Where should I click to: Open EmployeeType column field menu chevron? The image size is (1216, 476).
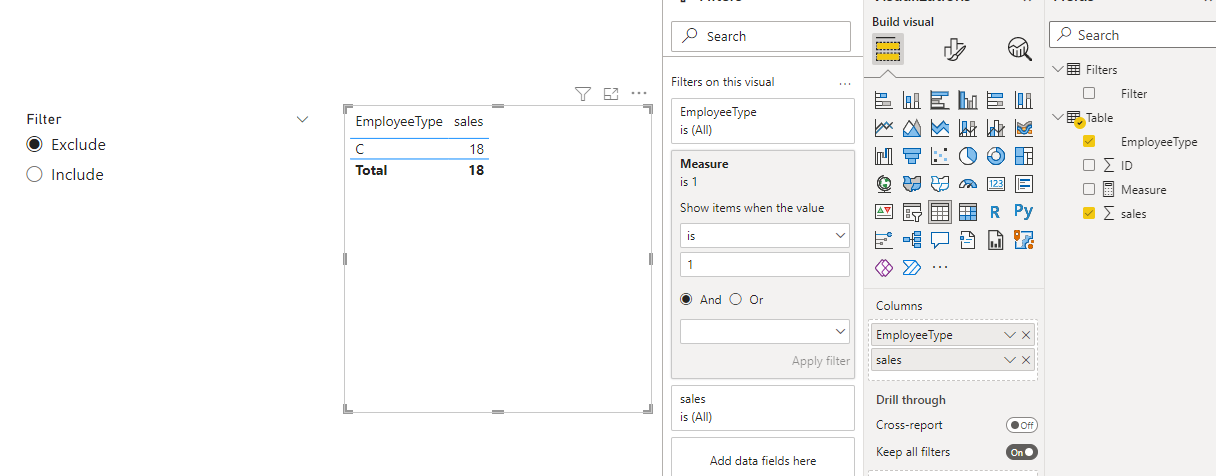coord(1010,335)
